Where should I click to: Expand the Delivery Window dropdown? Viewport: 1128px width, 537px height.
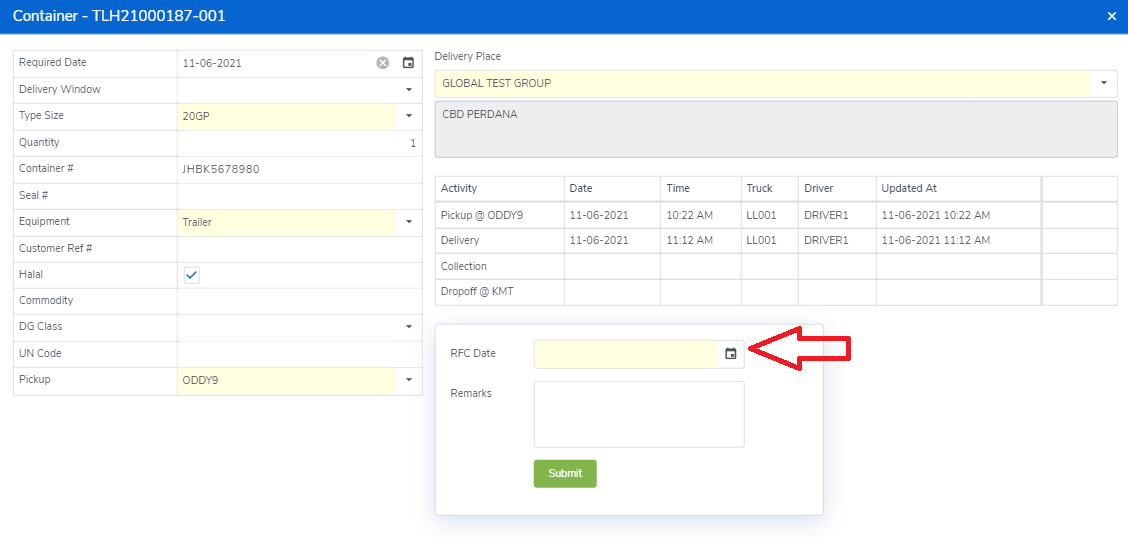[408, 90]
